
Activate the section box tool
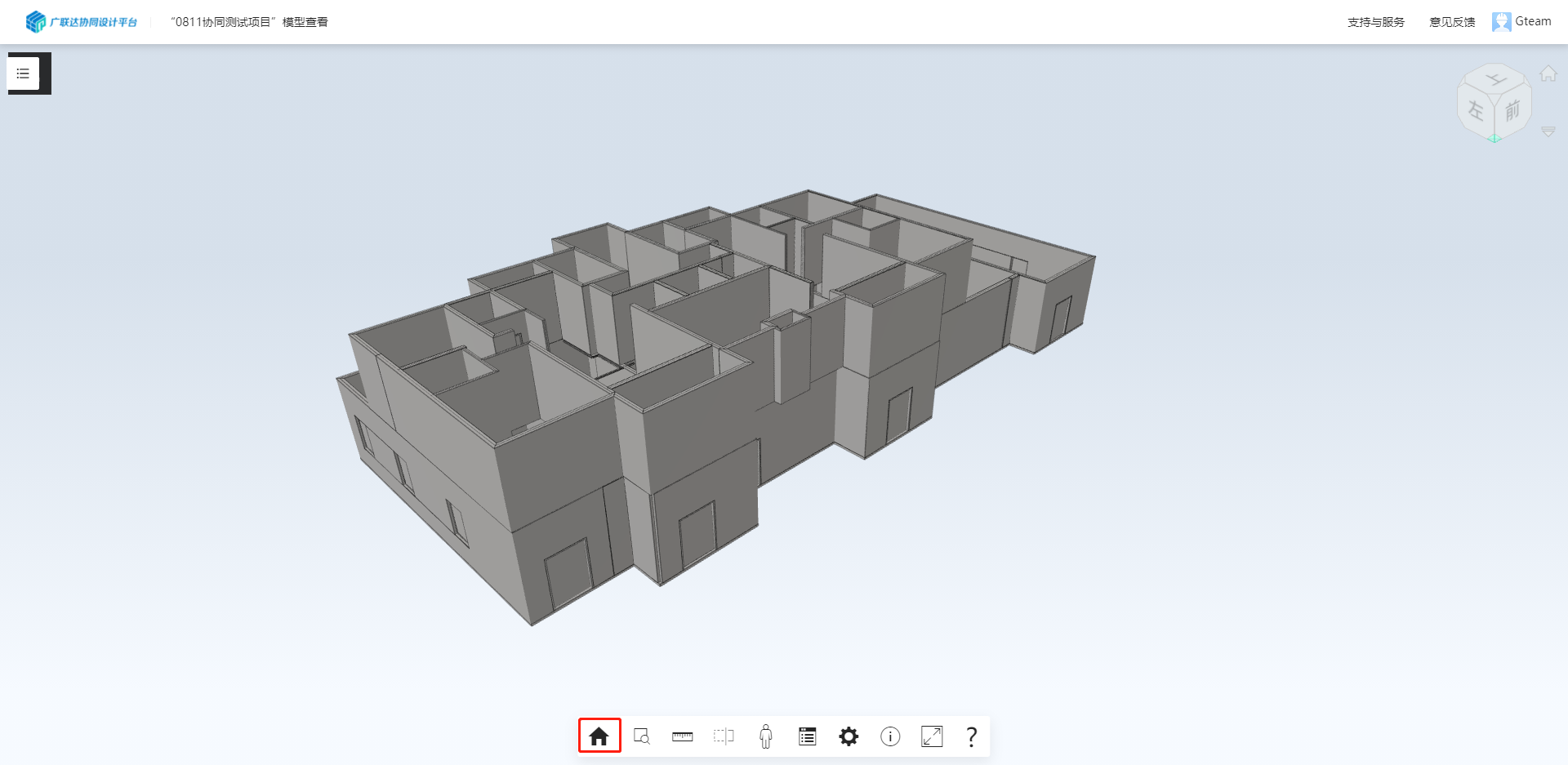[x=724, y=736]
